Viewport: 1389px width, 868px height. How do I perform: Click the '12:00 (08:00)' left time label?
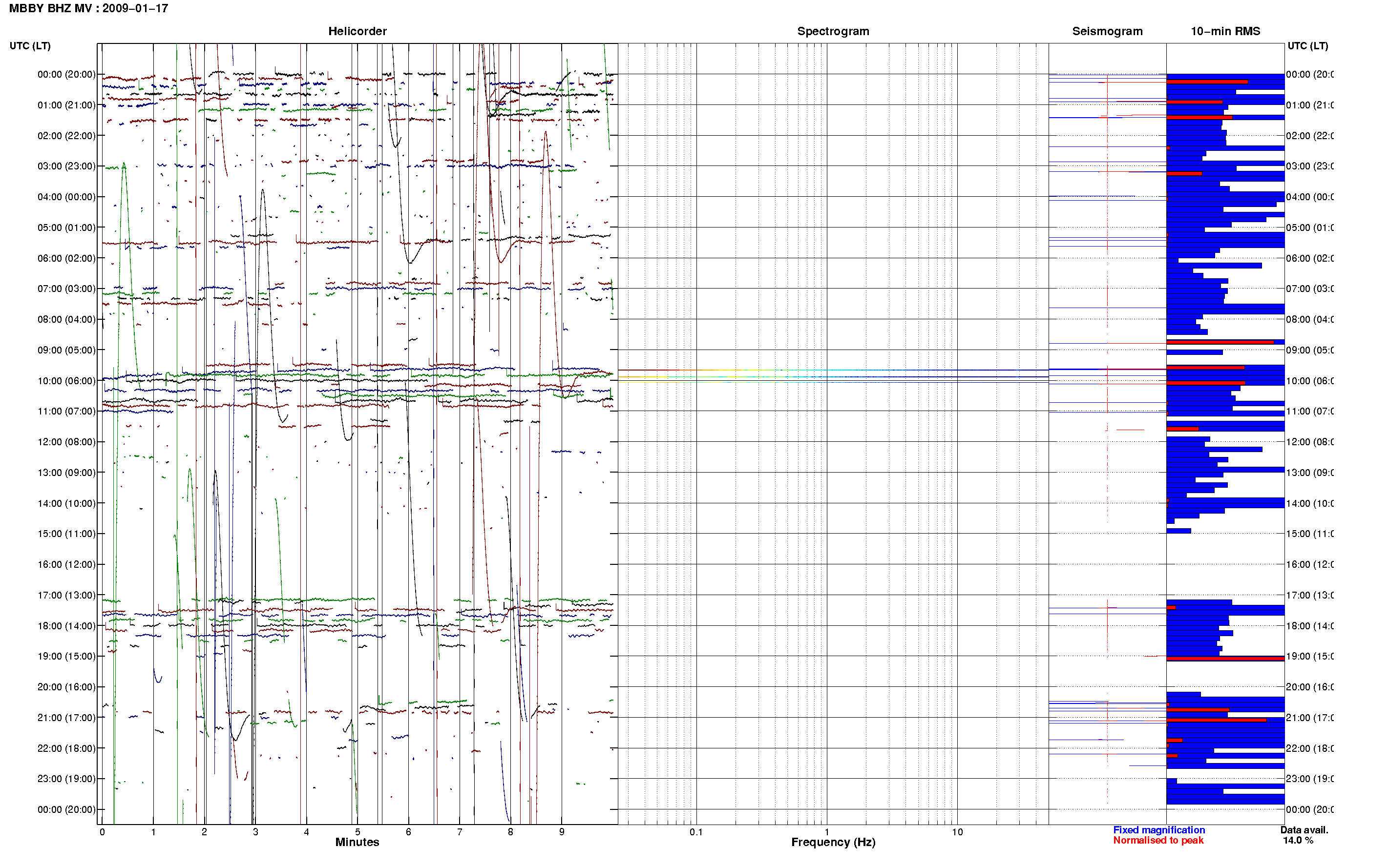click(66, 442)
